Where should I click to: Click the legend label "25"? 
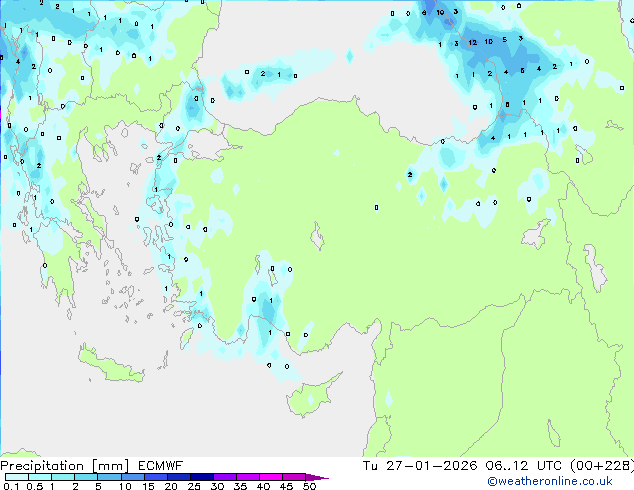194,486
